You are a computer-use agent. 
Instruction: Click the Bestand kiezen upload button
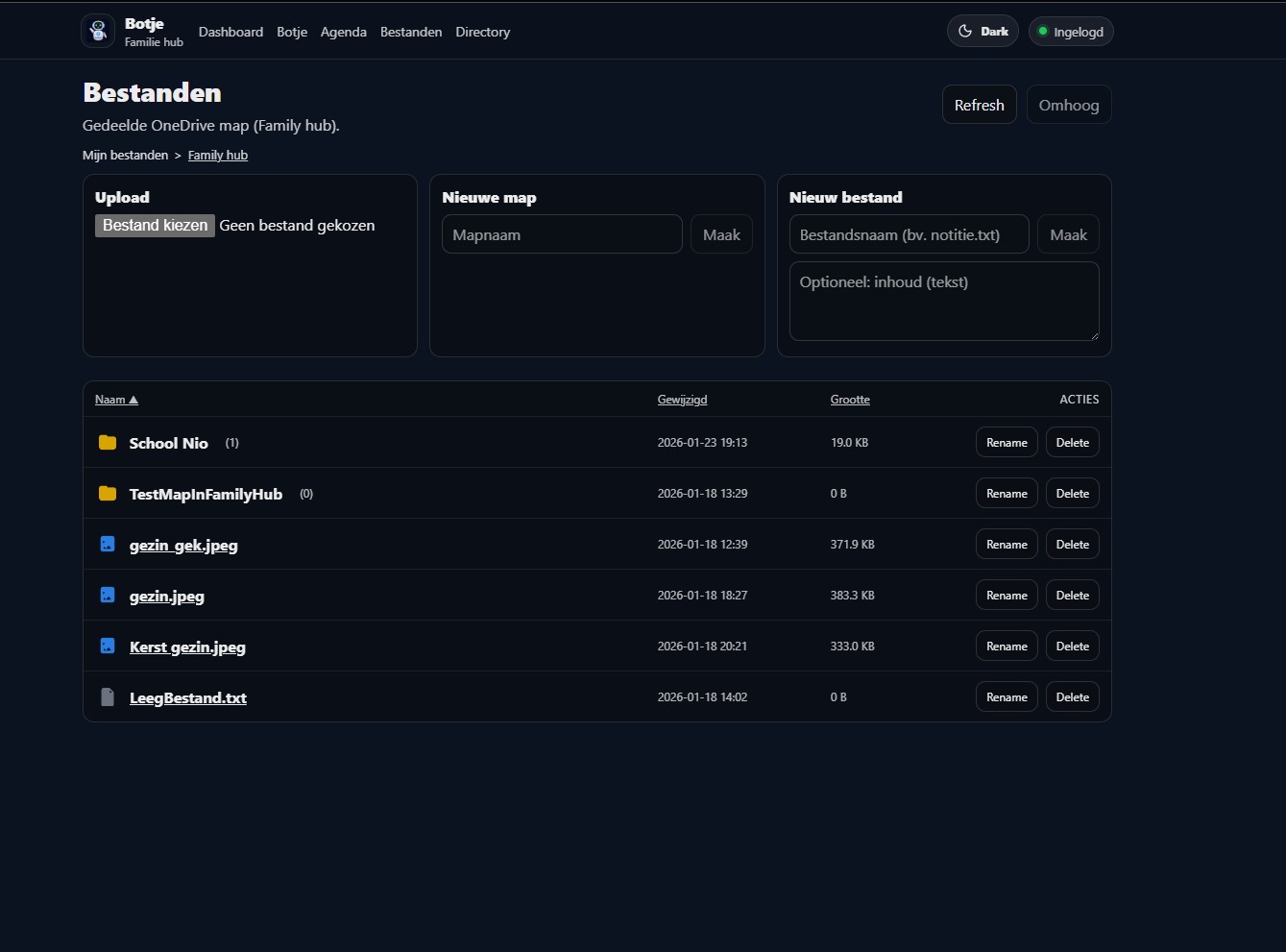pos(155,226)
